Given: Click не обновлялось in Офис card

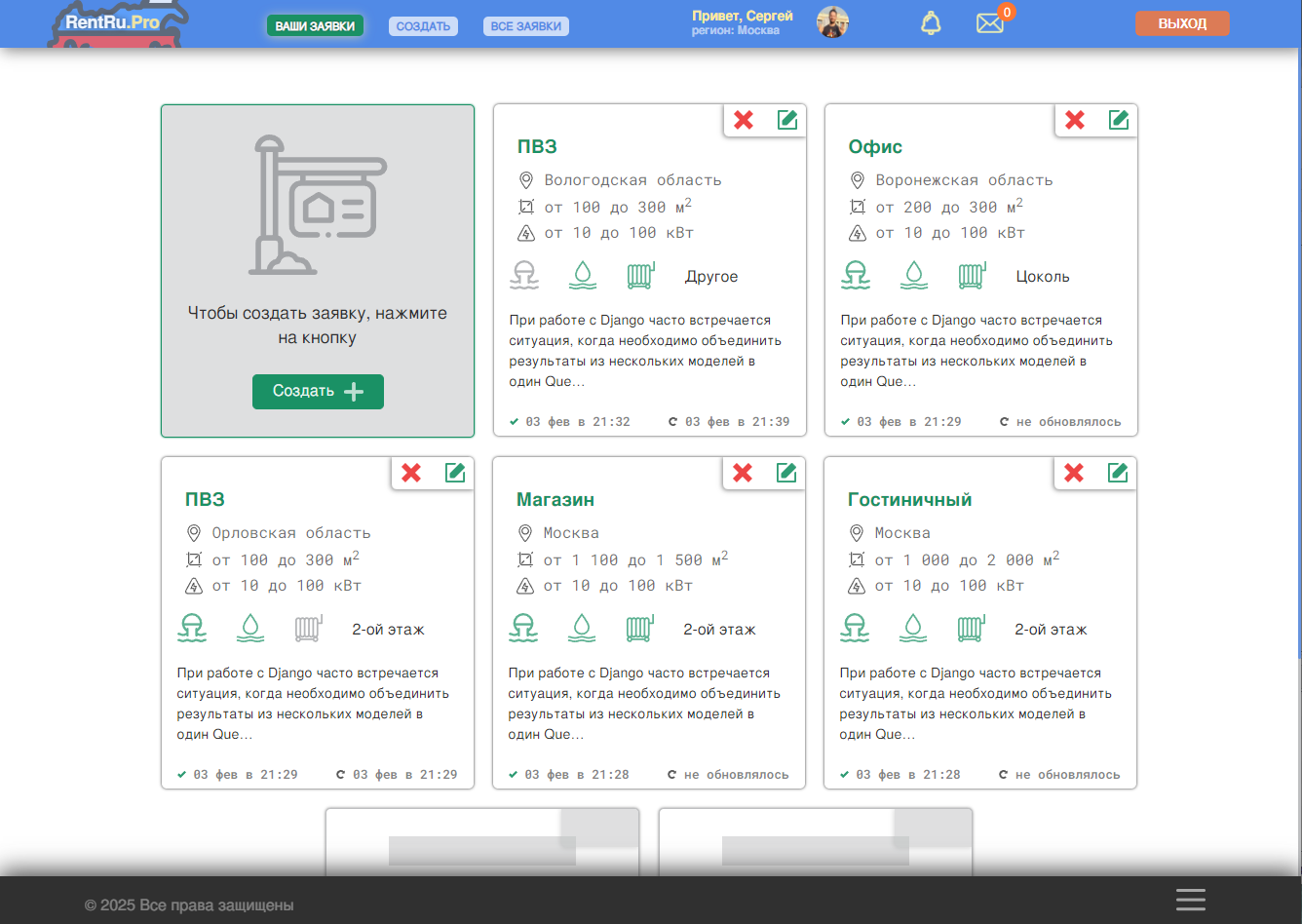Looking at the screenshot, I should point(1068,422).
